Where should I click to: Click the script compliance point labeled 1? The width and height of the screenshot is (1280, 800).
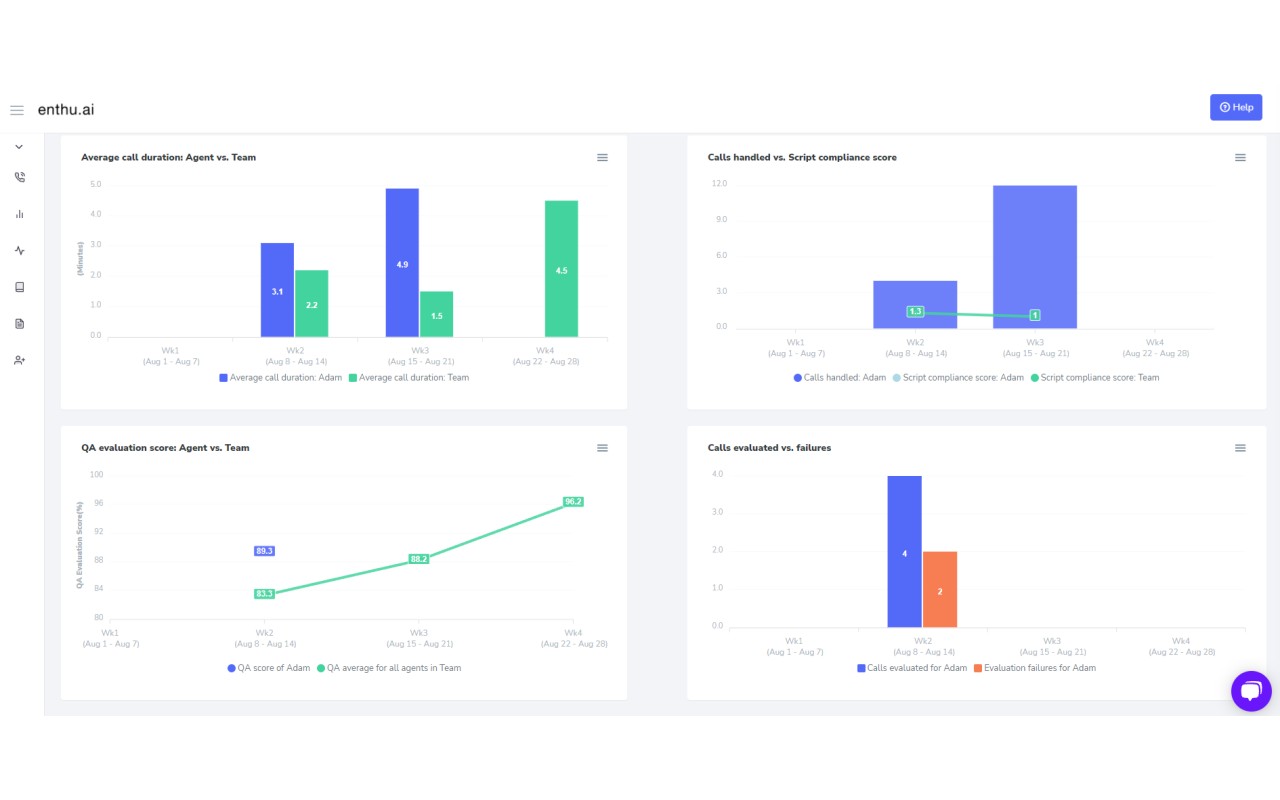coord(1035,315)
